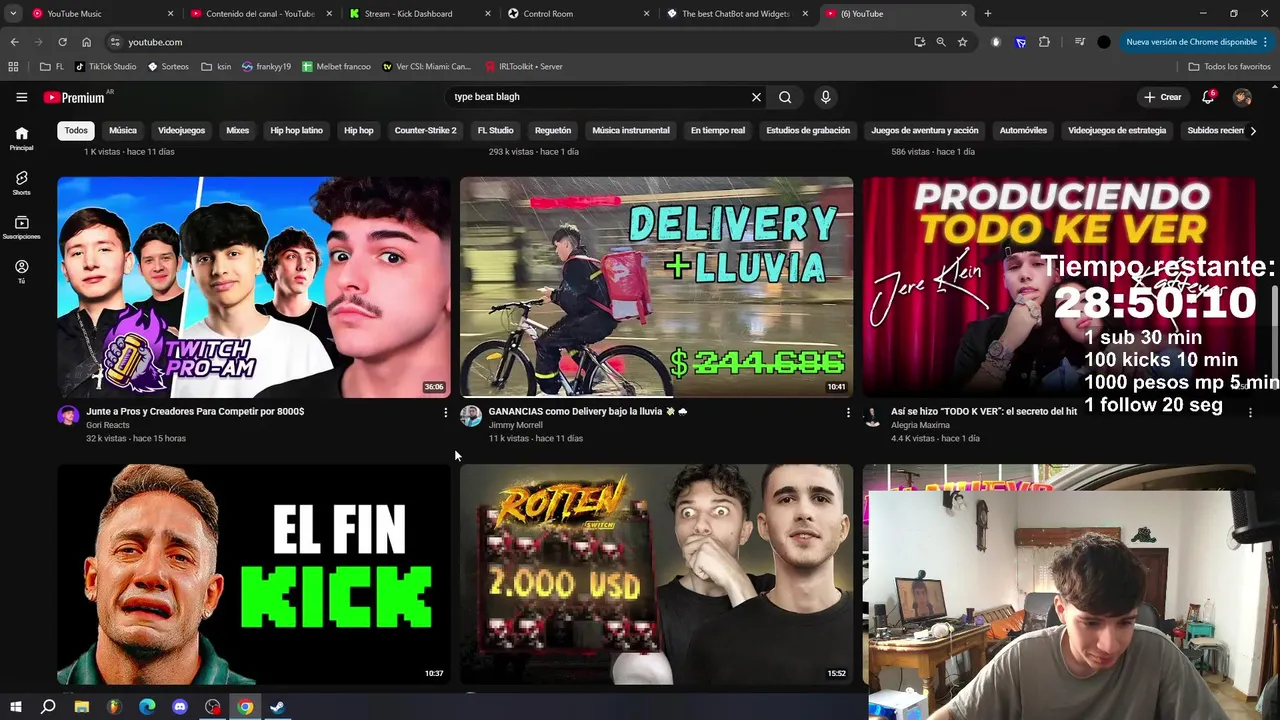
Task: Open the Chrome apps grid in bookmarks bar
Action: [x=13, y=66]
